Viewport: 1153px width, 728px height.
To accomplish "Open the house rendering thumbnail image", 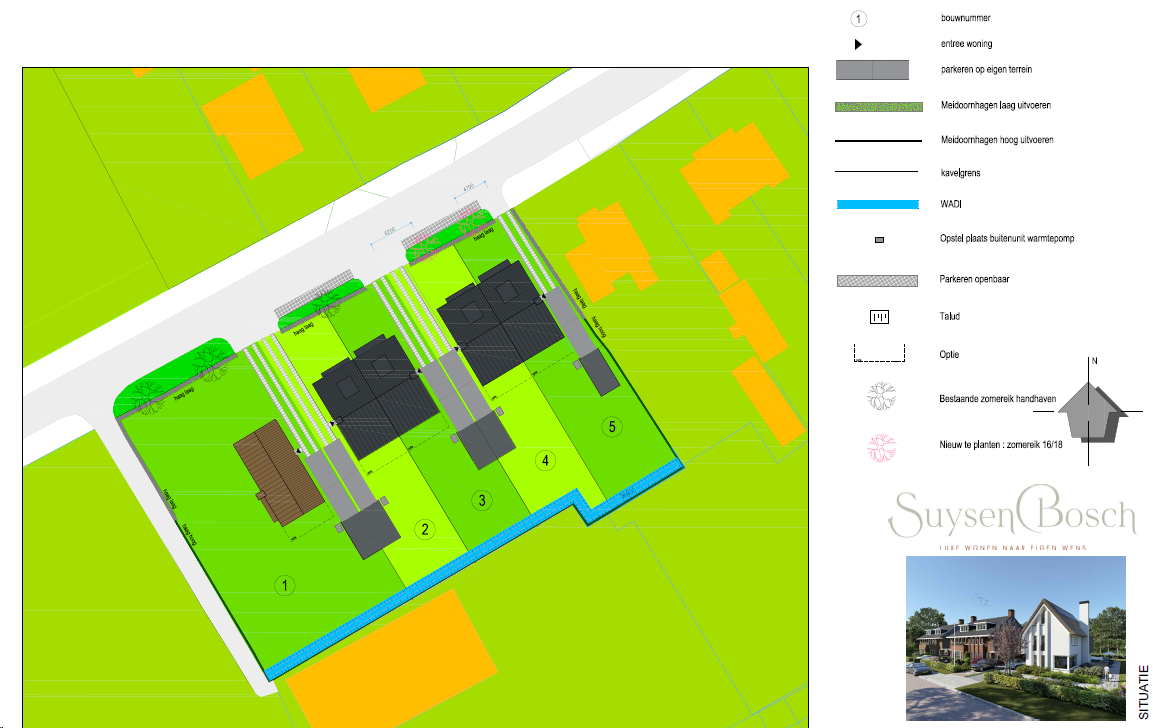I will tap(1015, 637).
